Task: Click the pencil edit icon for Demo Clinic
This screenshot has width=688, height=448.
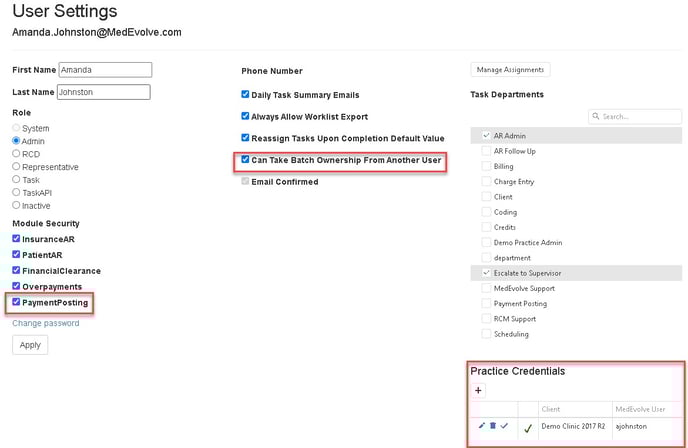Action: pyautogui.click(x=481, y=426)
